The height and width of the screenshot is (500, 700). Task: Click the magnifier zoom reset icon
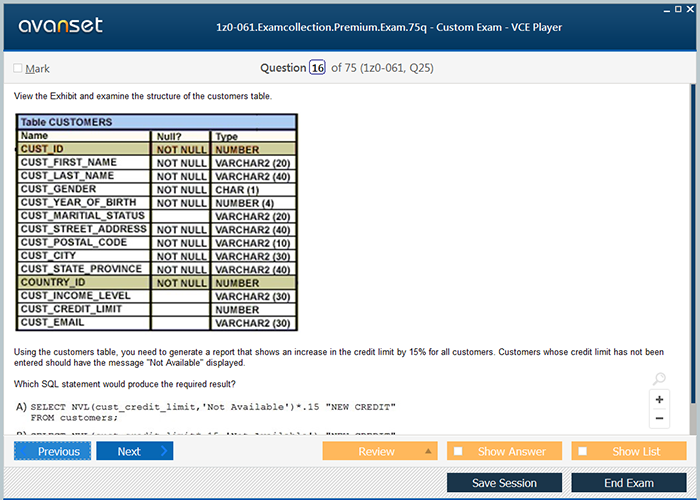coord(658,379)
